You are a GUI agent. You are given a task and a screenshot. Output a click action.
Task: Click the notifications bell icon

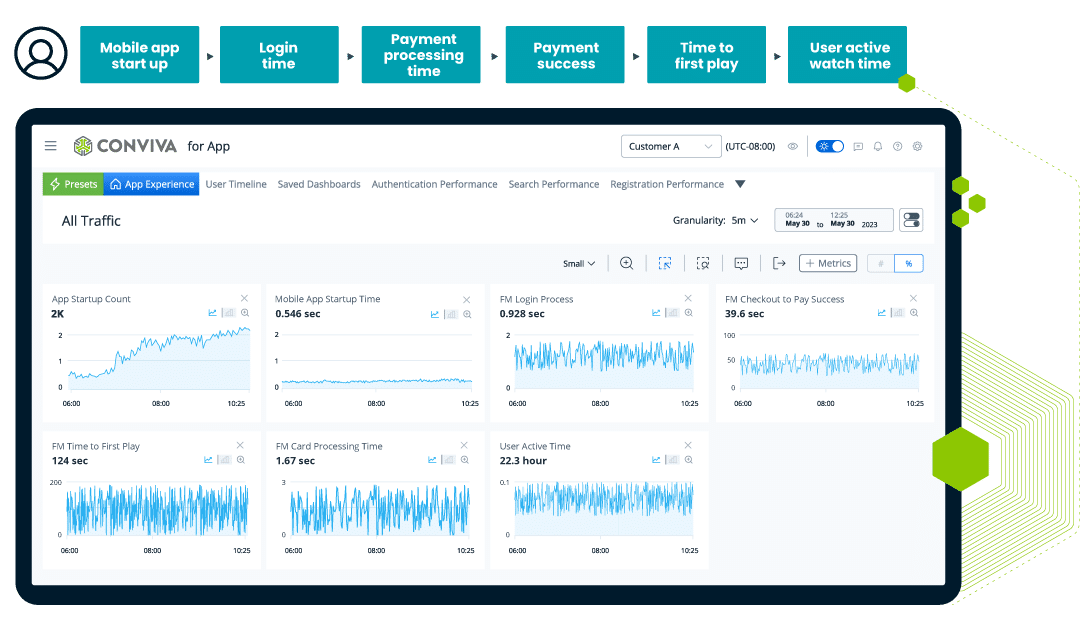coord(878,146)
